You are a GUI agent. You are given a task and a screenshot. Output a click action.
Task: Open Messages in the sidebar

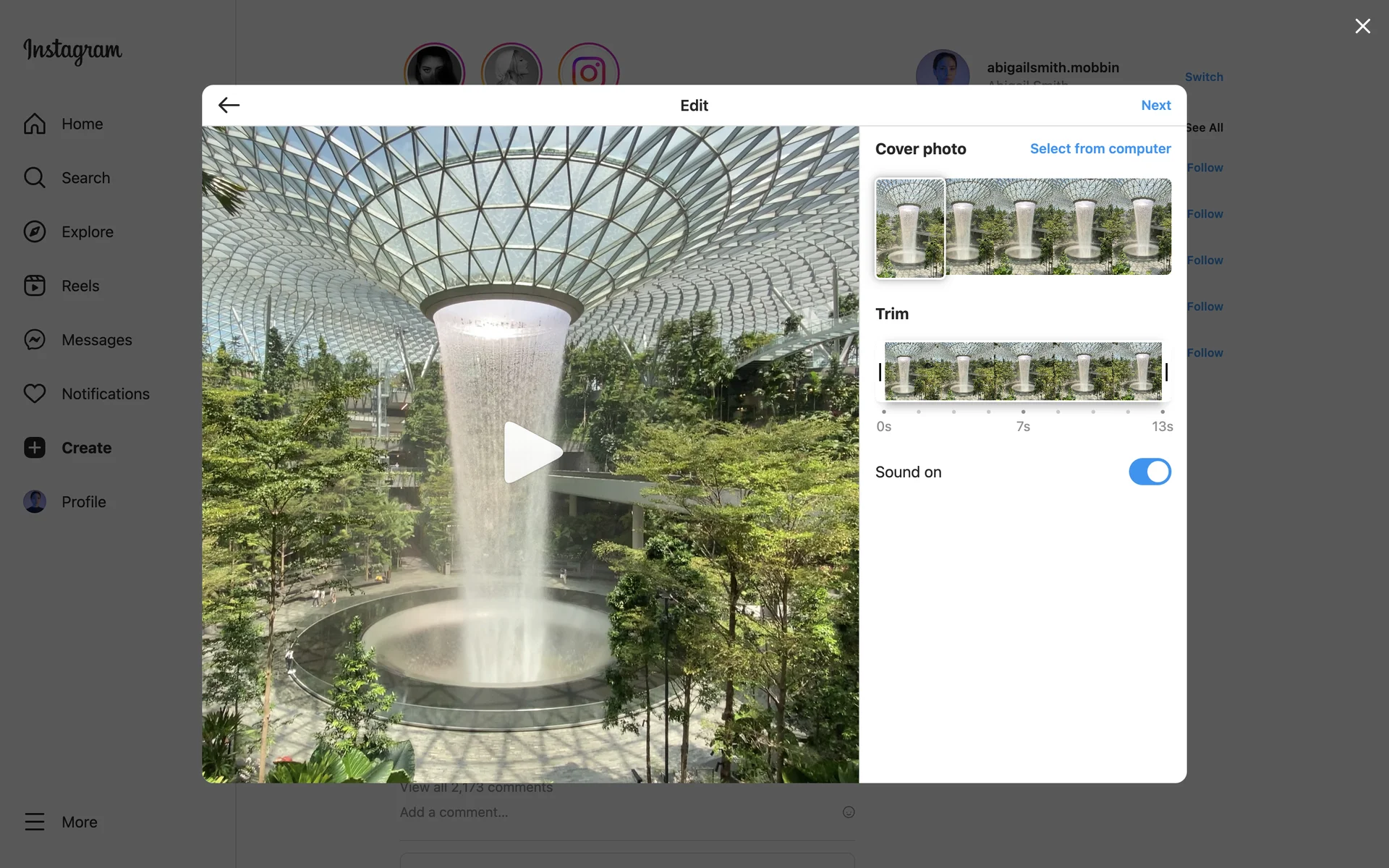point(96,340)
